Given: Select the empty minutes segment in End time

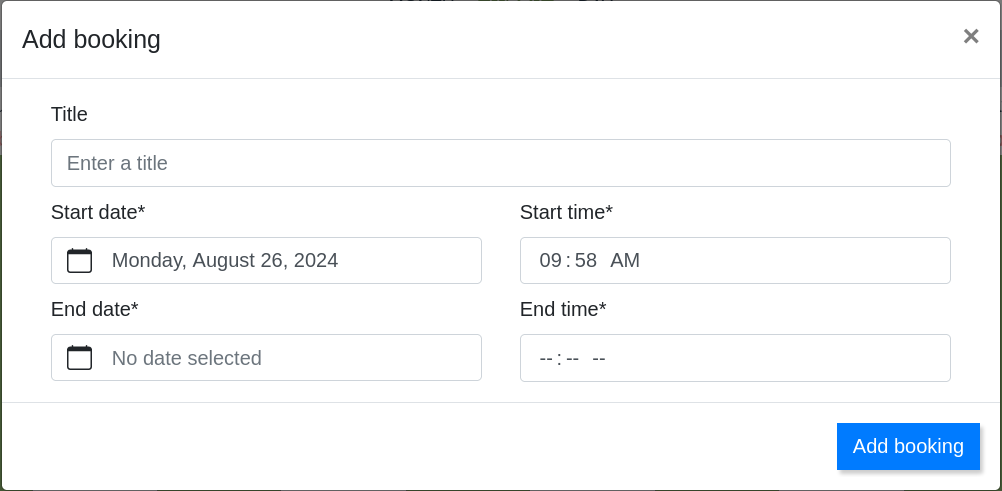Looking at the screenshot, I should pos(572,358).
